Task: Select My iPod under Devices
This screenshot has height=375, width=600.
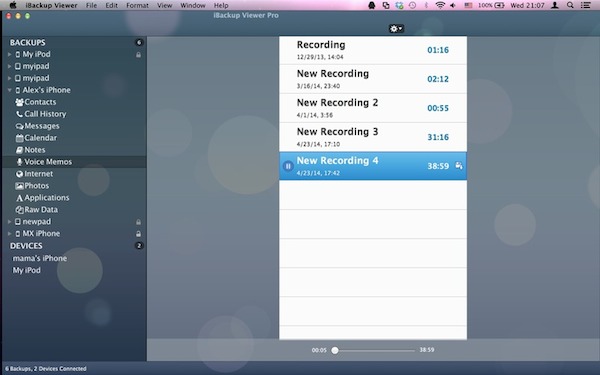Action: point(26,270)
